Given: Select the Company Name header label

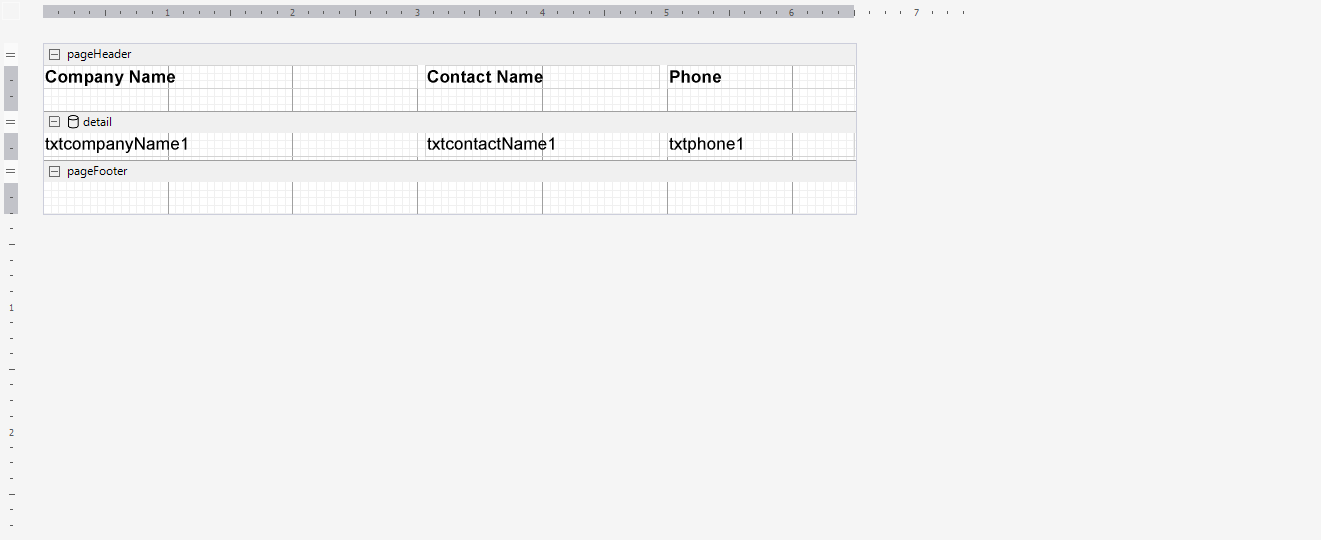Looking at the screenshot, I should coord(110,77).
